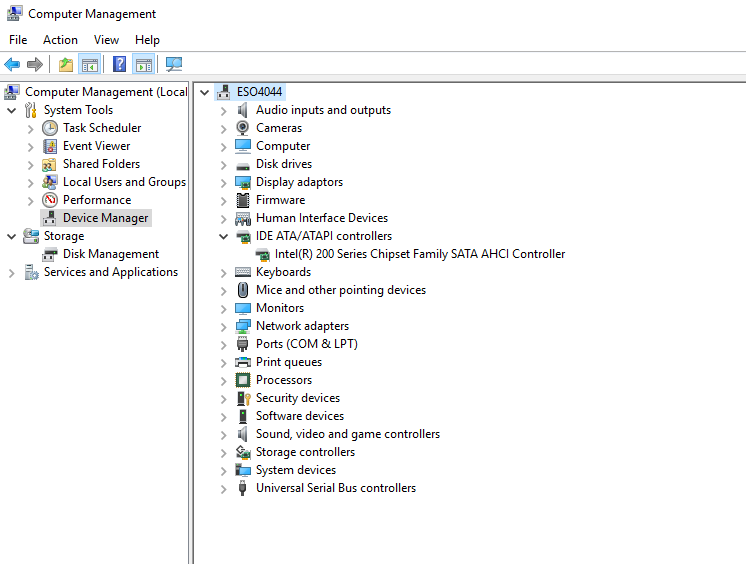The height and width of the screenshot is (564, 746).
Task: Expand the System devices category
Action: (x=224, y=471)
